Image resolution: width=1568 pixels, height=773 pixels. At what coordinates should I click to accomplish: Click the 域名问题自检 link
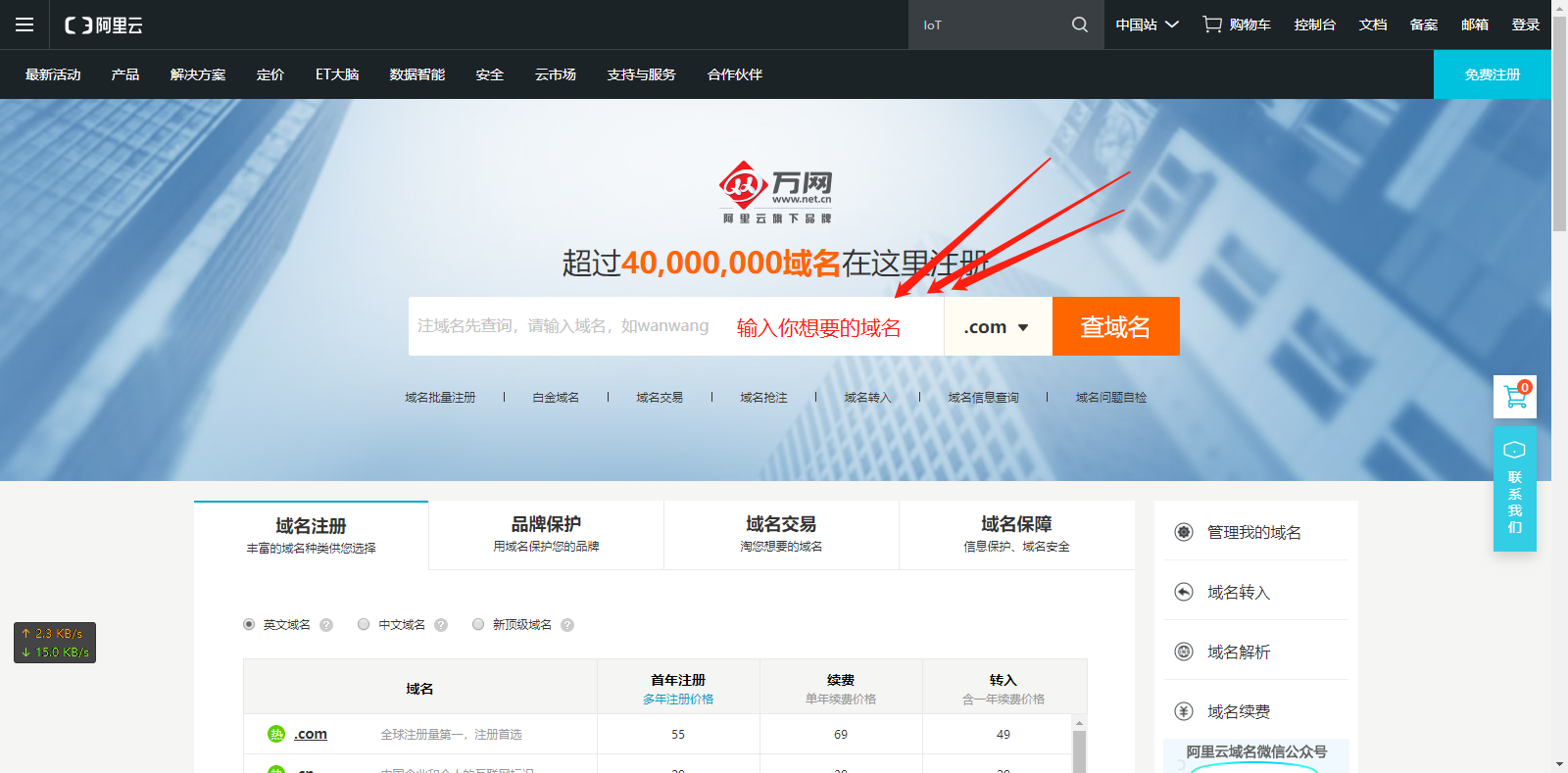point(1110,398)
